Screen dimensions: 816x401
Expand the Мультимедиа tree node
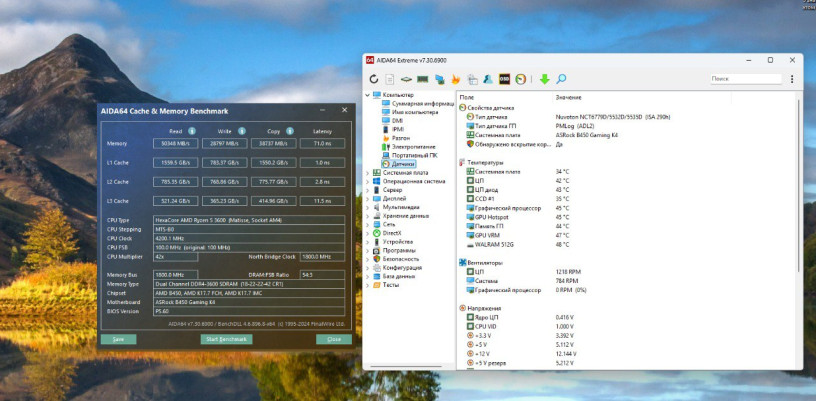point(367,207)
